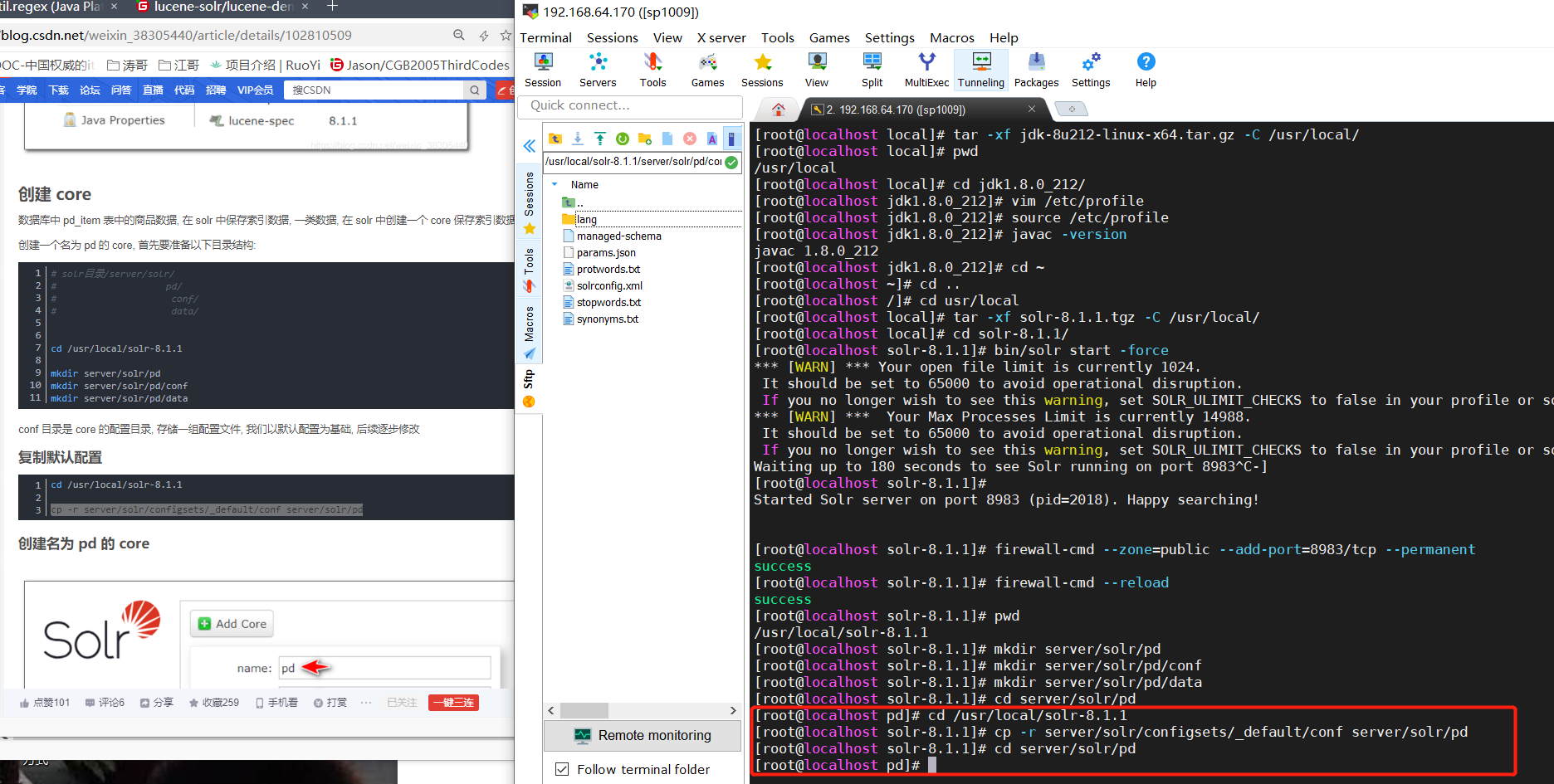Create a new folder in SFTP browser
Image resolution: width=1554 pixels, height=784 pixels.
pyautogui.click(x=645, y=139)
